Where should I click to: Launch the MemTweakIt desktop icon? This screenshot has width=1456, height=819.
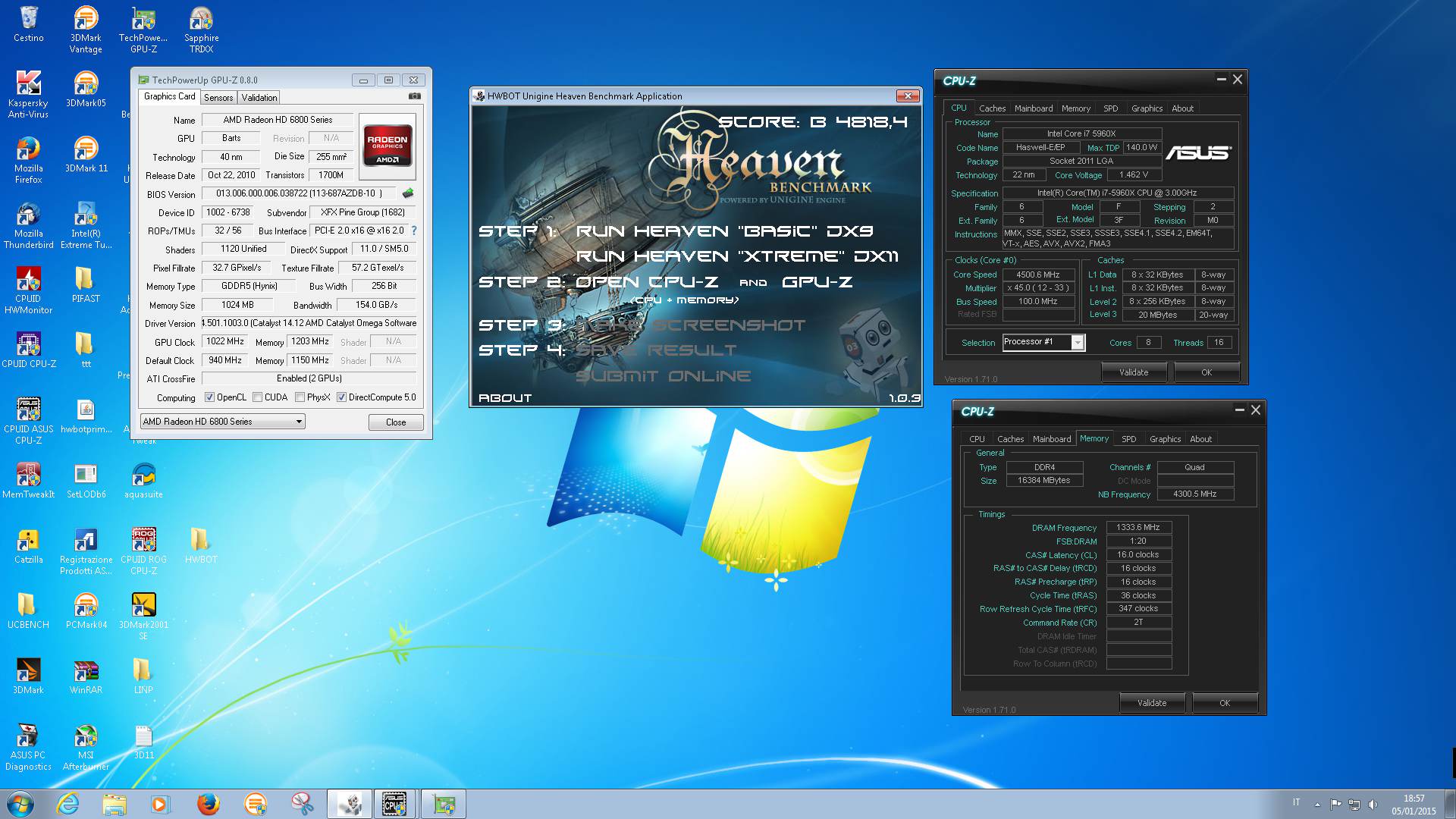[29, 481]
